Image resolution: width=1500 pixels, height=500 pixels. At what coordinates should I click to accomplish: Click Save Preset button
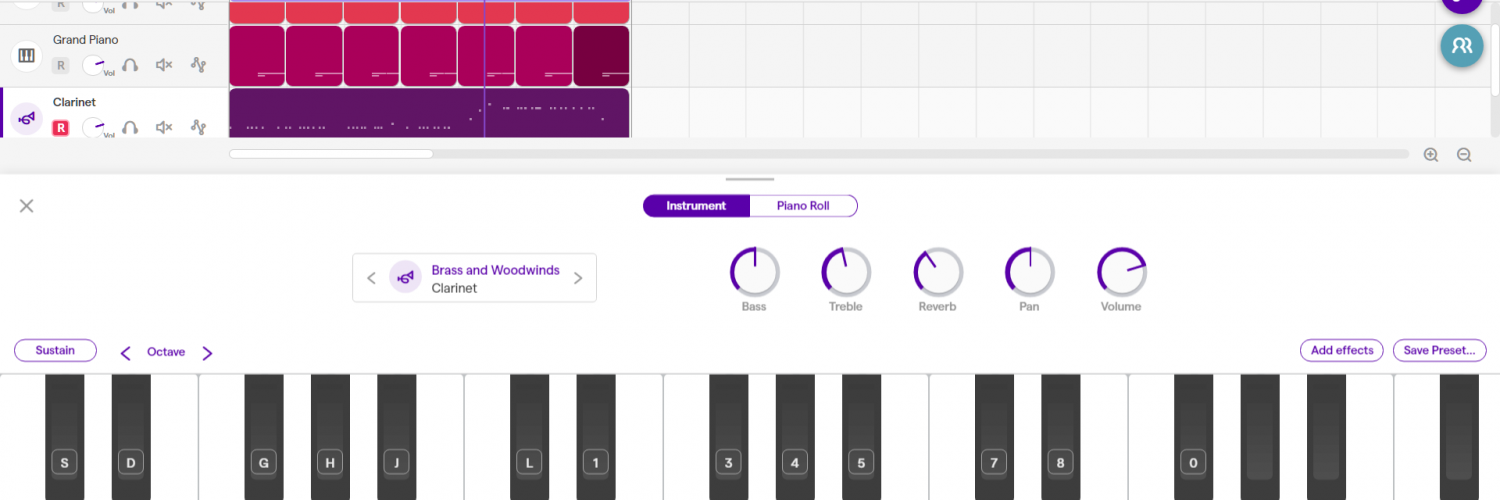point(1440,351)
